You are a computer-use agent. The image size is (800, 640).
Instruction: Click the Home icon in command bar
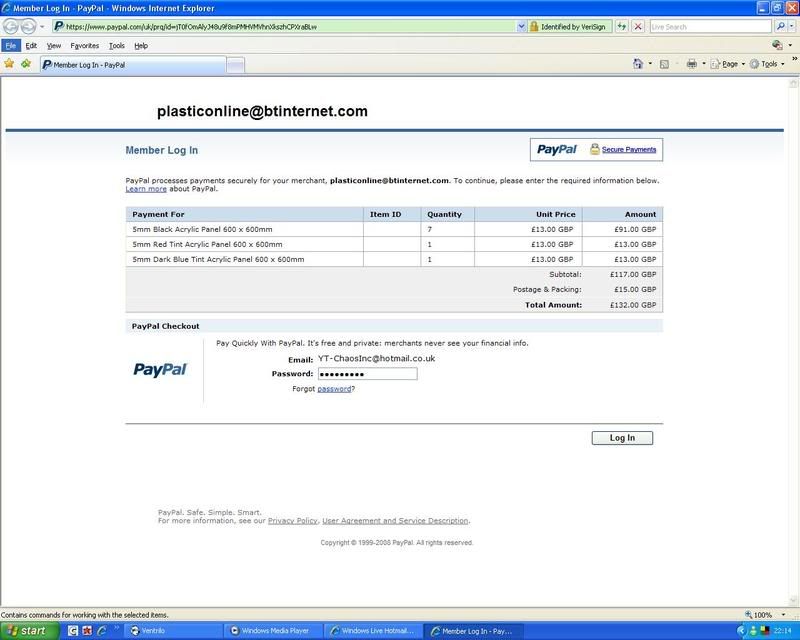pyautogui.click(x=638, y=64)
